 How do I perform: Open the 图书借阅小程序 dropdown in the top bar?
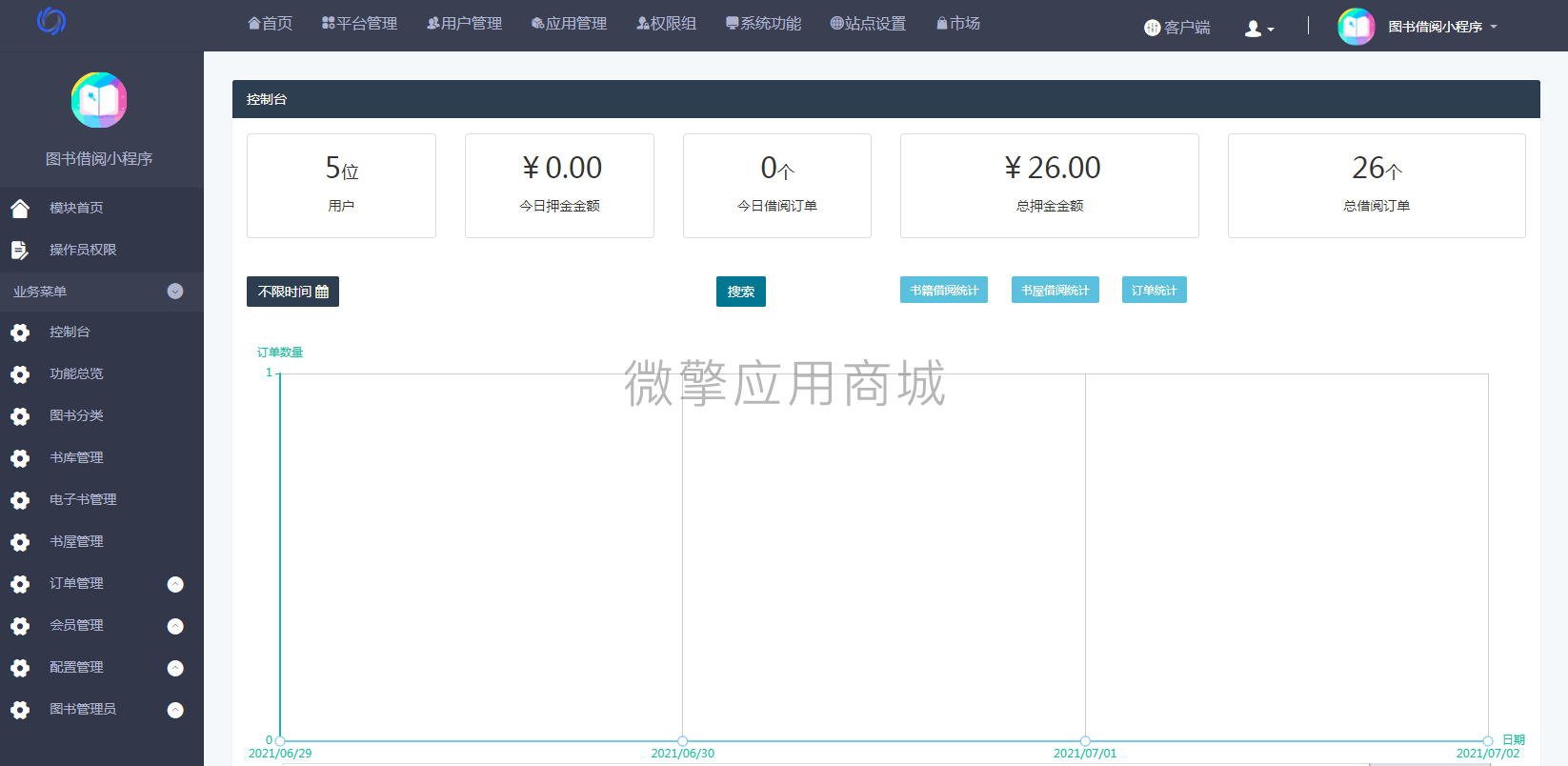pyautogui.click(x=1442, y=27)
